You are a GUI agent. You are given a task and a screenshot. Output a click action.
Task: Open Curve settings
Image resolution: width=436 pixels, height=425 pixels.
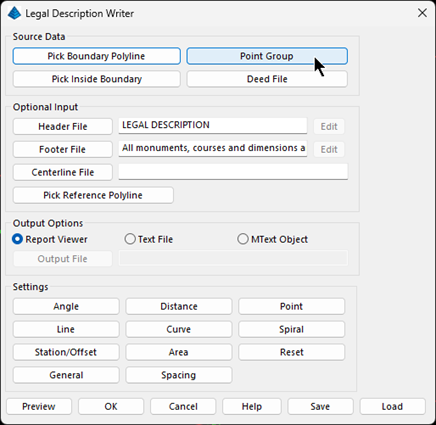coord(179,329)
